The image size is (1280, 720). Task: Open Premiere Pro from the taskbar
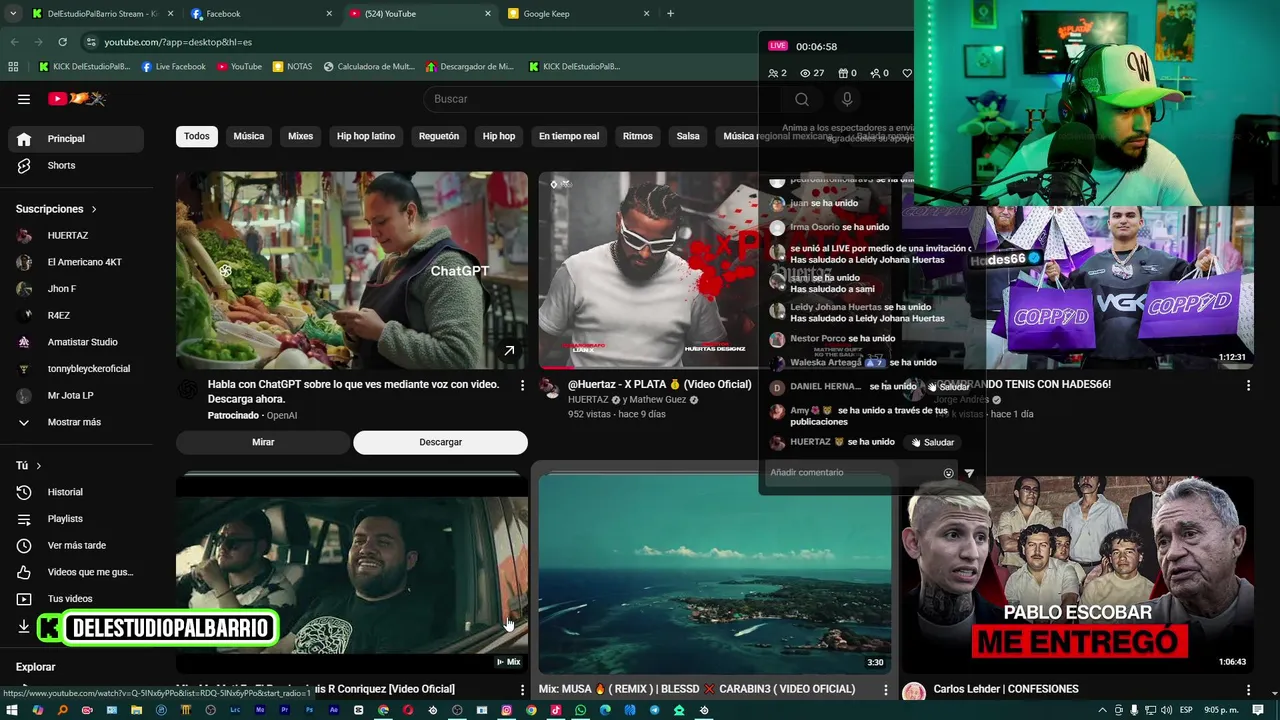pyautogui.click(x=285, y=710)
